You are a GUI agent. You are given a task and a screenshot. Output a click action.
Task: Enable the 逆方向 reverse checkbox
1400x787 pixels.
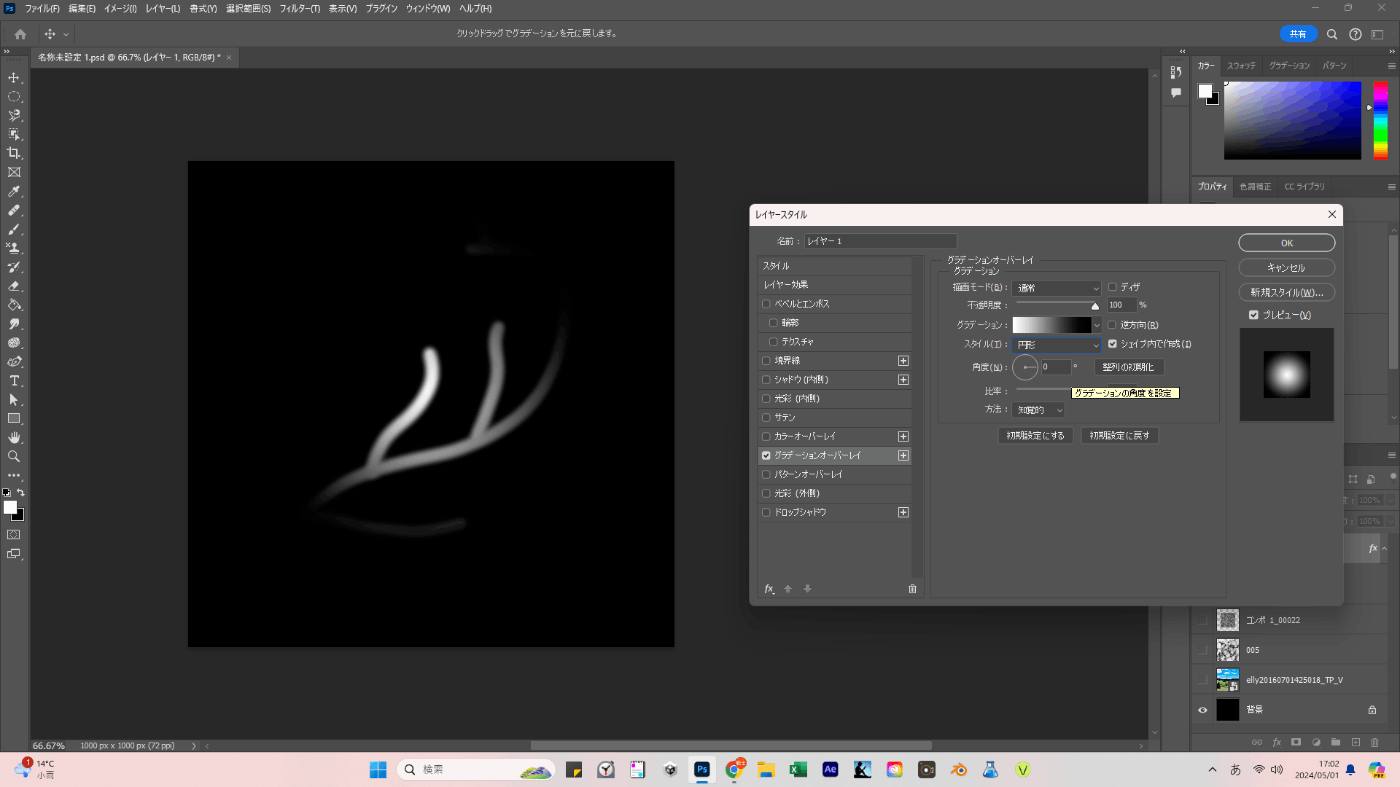tap(1113, 325)
